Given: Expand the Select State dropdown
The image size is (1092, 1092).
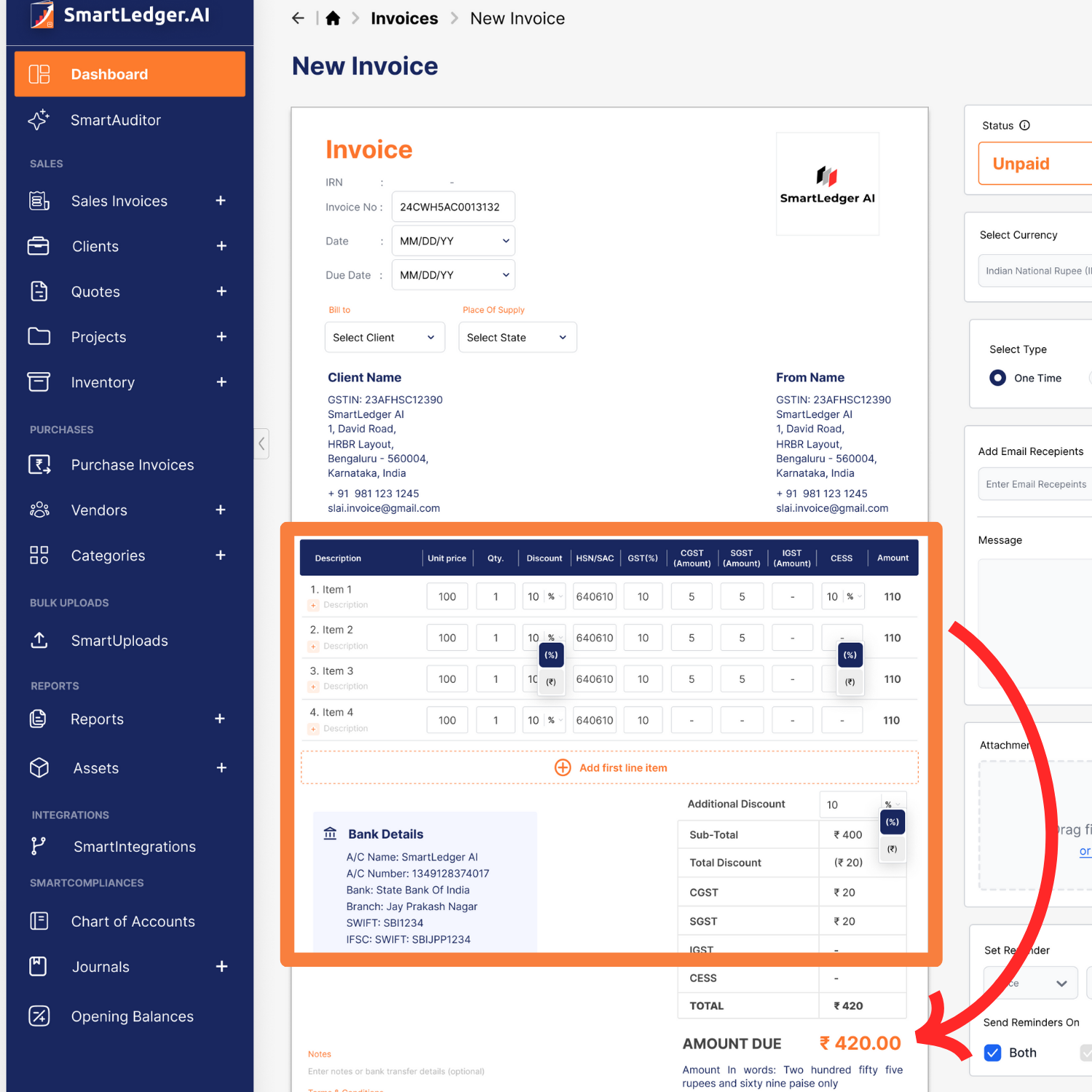Looking at the screenshot, I should tap(517, 338).
